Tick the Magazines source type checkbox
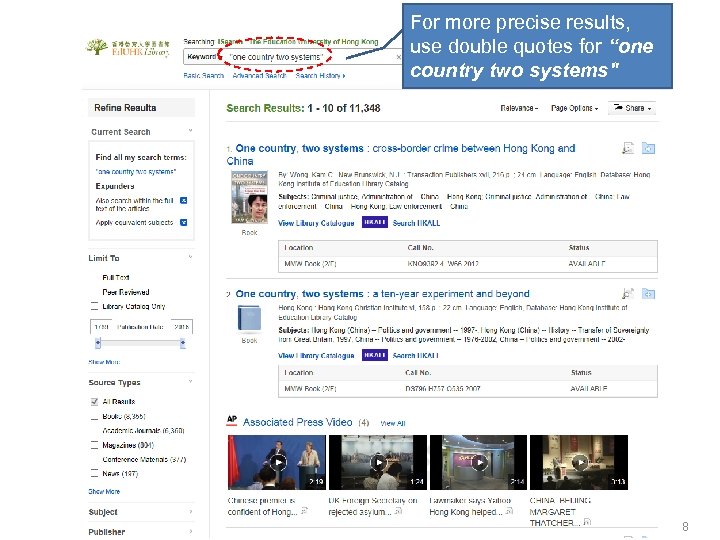720x540 pixels. point(95,445)
